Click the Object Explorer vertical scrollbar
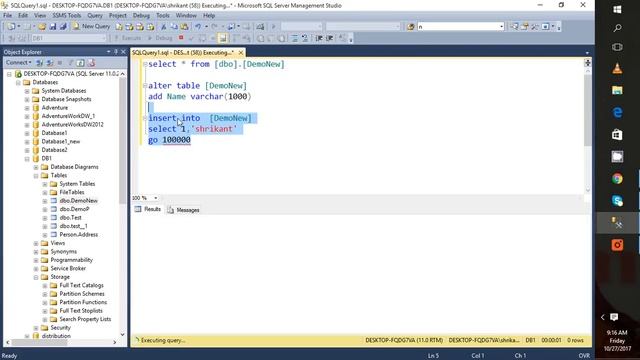 tap(122, 141)
